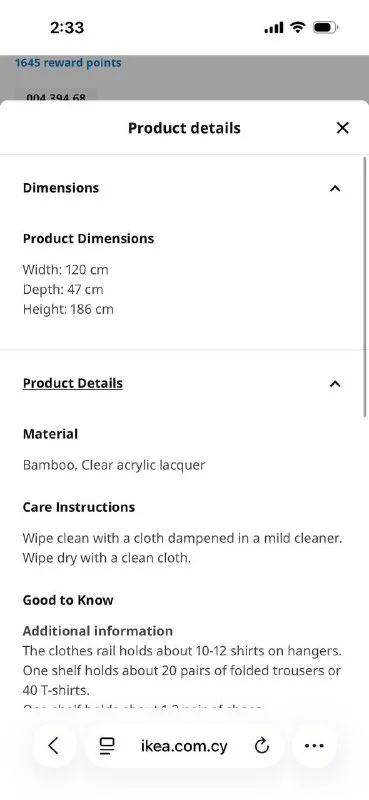Tap the 2:33 clock in status bar
Viewport: 369px width, 800px height.
67,28
